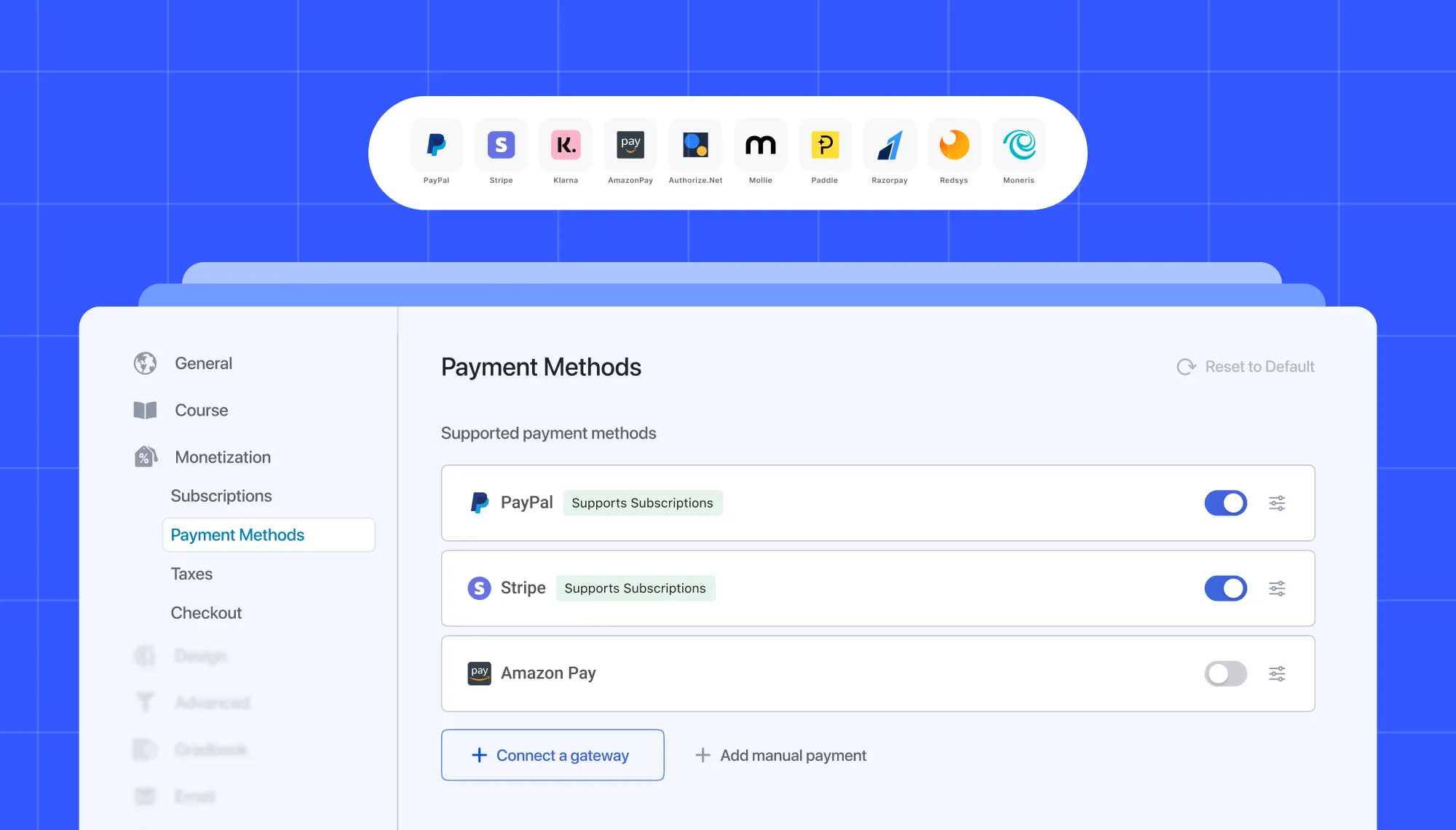
Task: Open Payment Methods settings filters for PayPal
Action: [x=1280, y=503]
